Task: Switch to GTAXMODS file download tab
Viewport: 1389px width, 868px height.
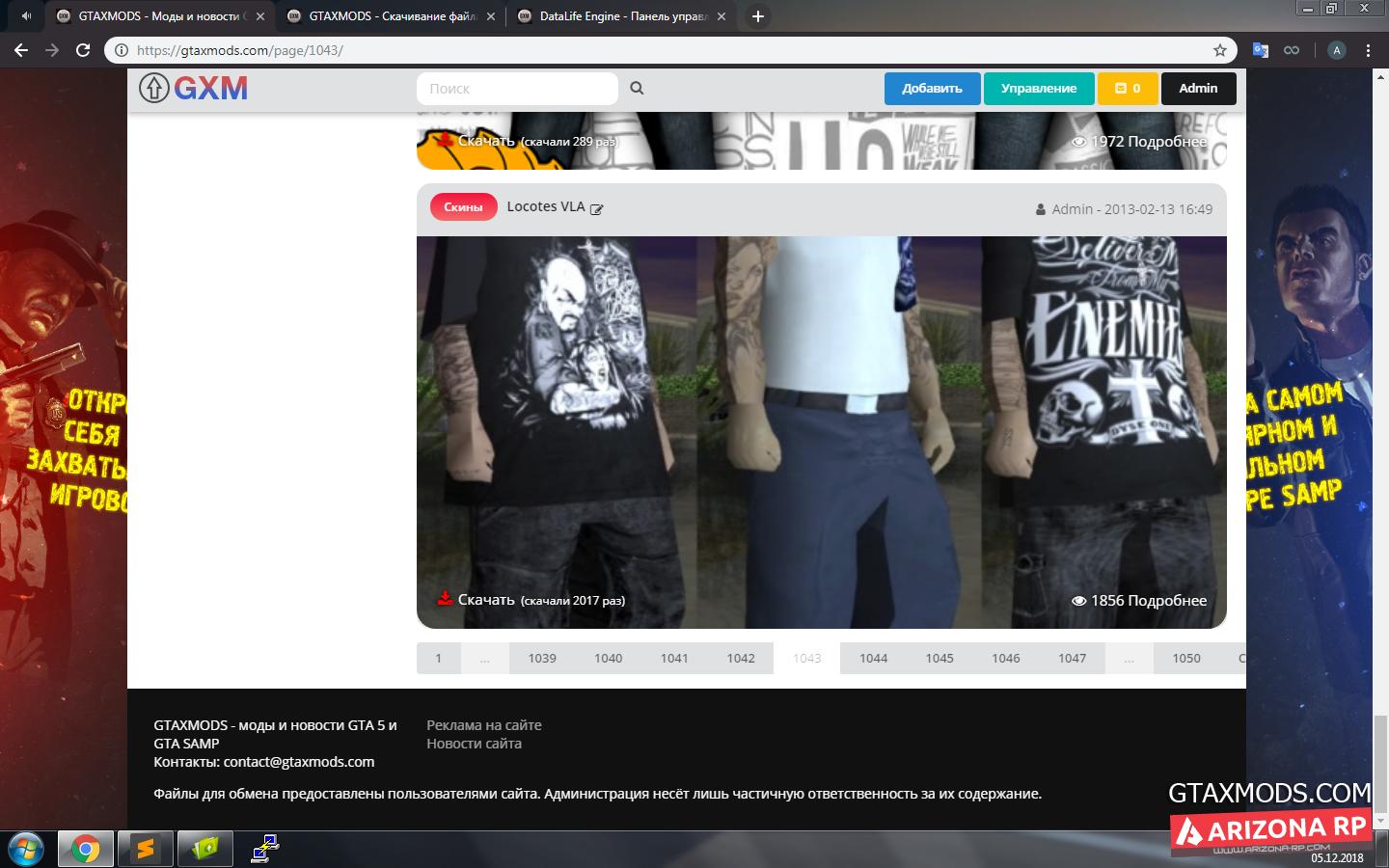Action: click(x=392, y=16)
